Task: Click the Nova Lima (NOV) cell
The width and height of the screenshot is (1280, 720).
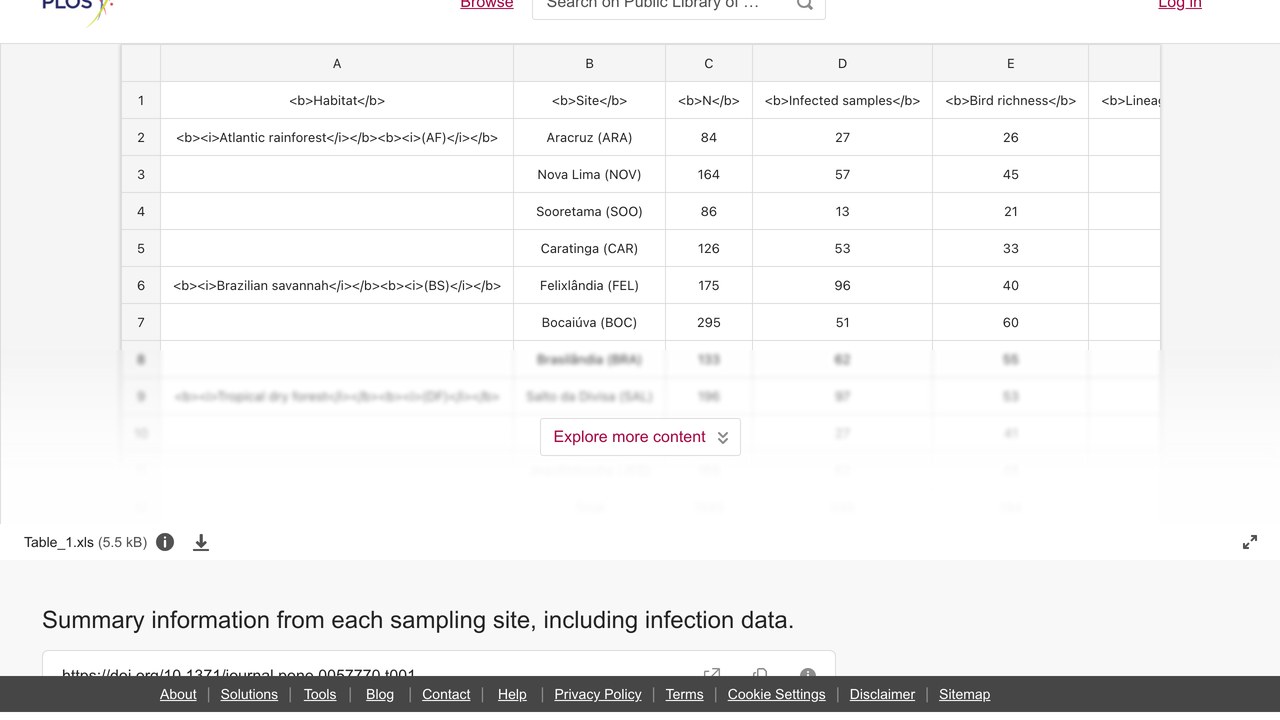Action: 589,175
